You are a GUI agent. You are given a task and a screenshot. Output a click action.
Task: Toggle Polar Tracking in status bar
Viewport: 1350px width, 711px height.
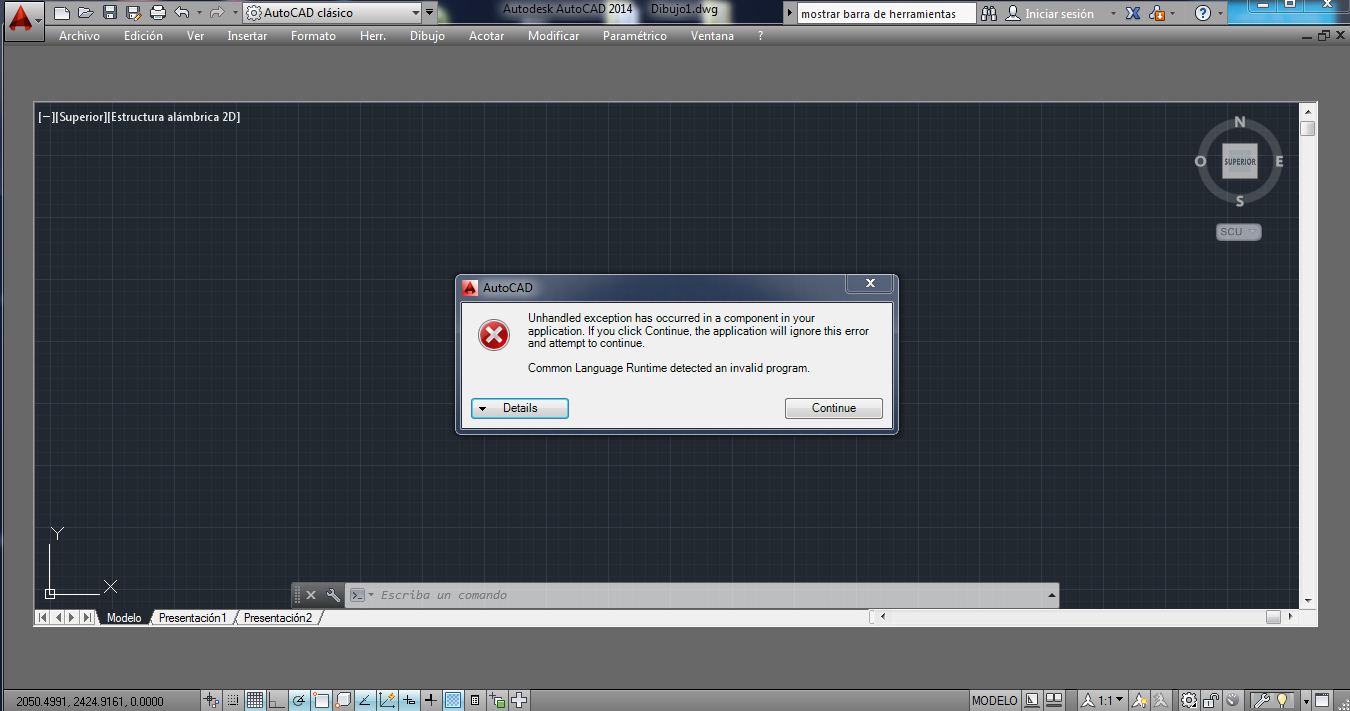(299, 700)
